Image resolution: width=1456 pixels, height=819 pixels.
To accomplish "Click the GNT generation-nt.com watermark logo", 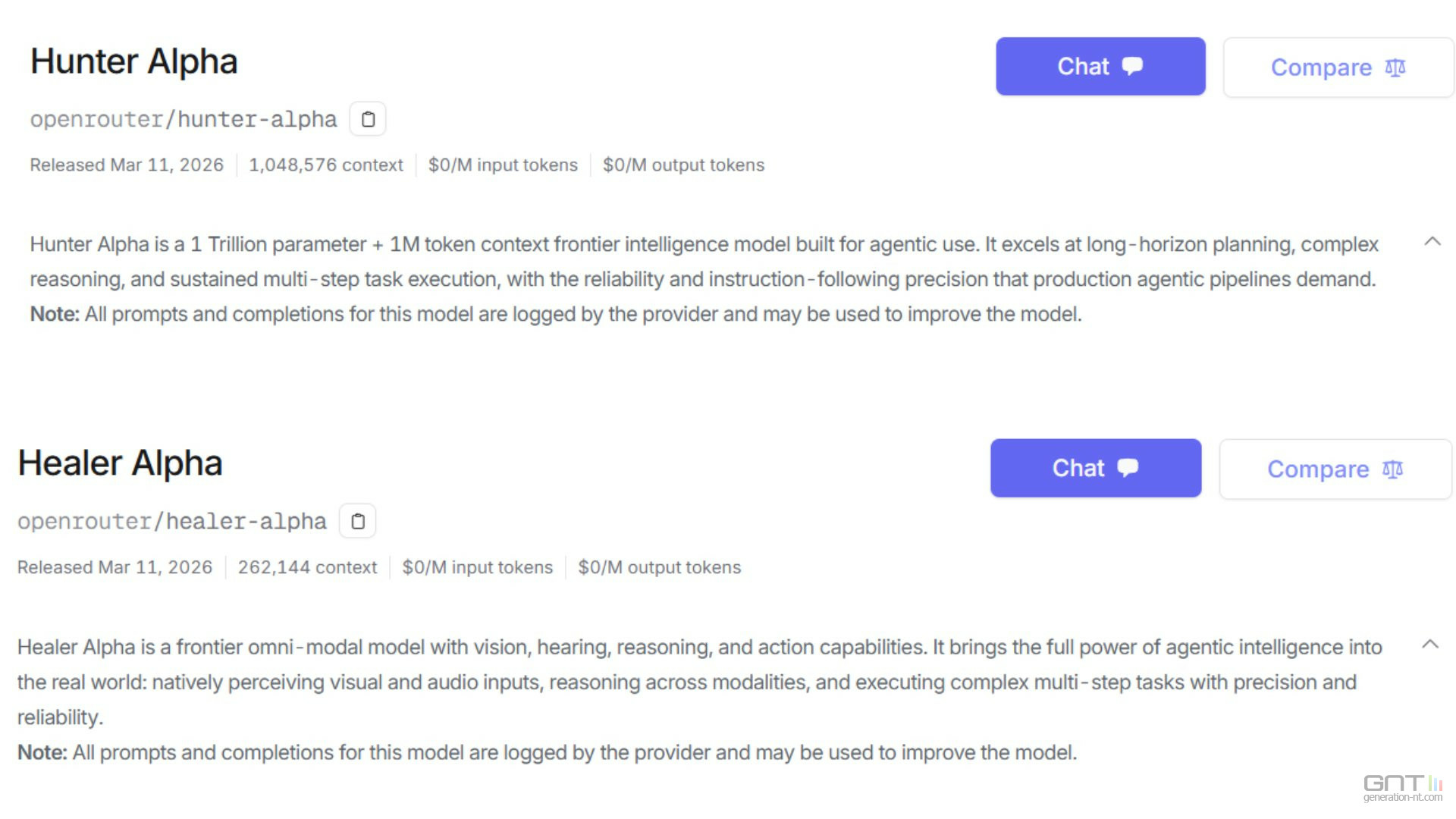I will tap(1403, 787).
